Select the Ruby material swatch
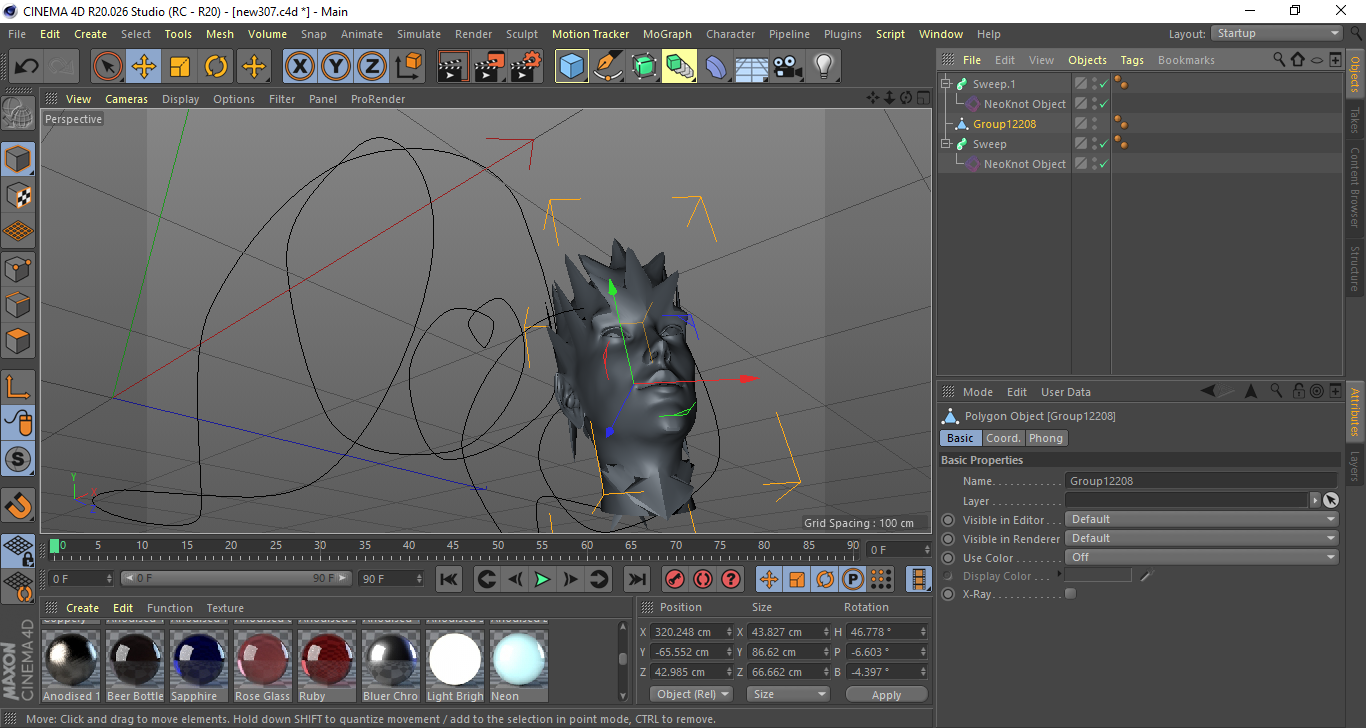 coord(326,660)
